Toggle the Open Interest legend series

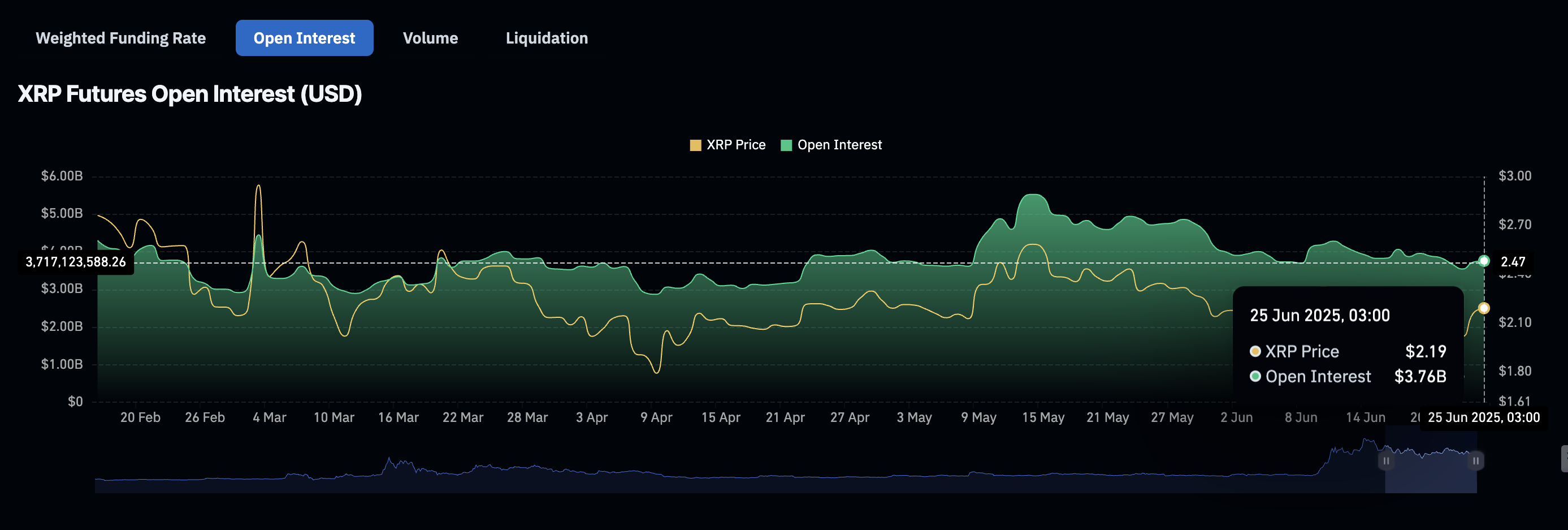click(839, 145)
